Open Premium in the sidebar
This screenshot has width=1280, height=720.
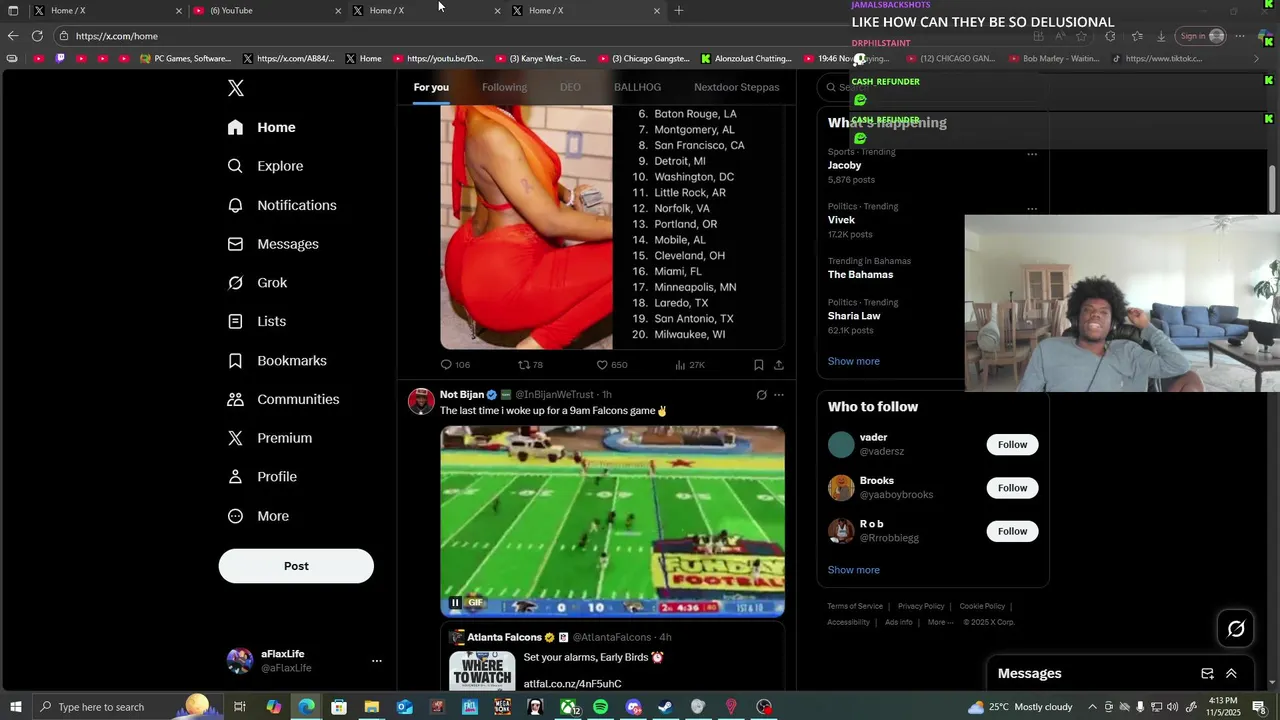coord(270,438)
